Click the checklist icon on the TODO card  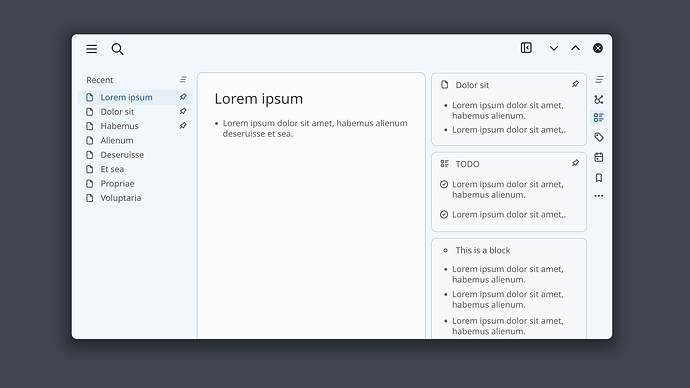444,164
